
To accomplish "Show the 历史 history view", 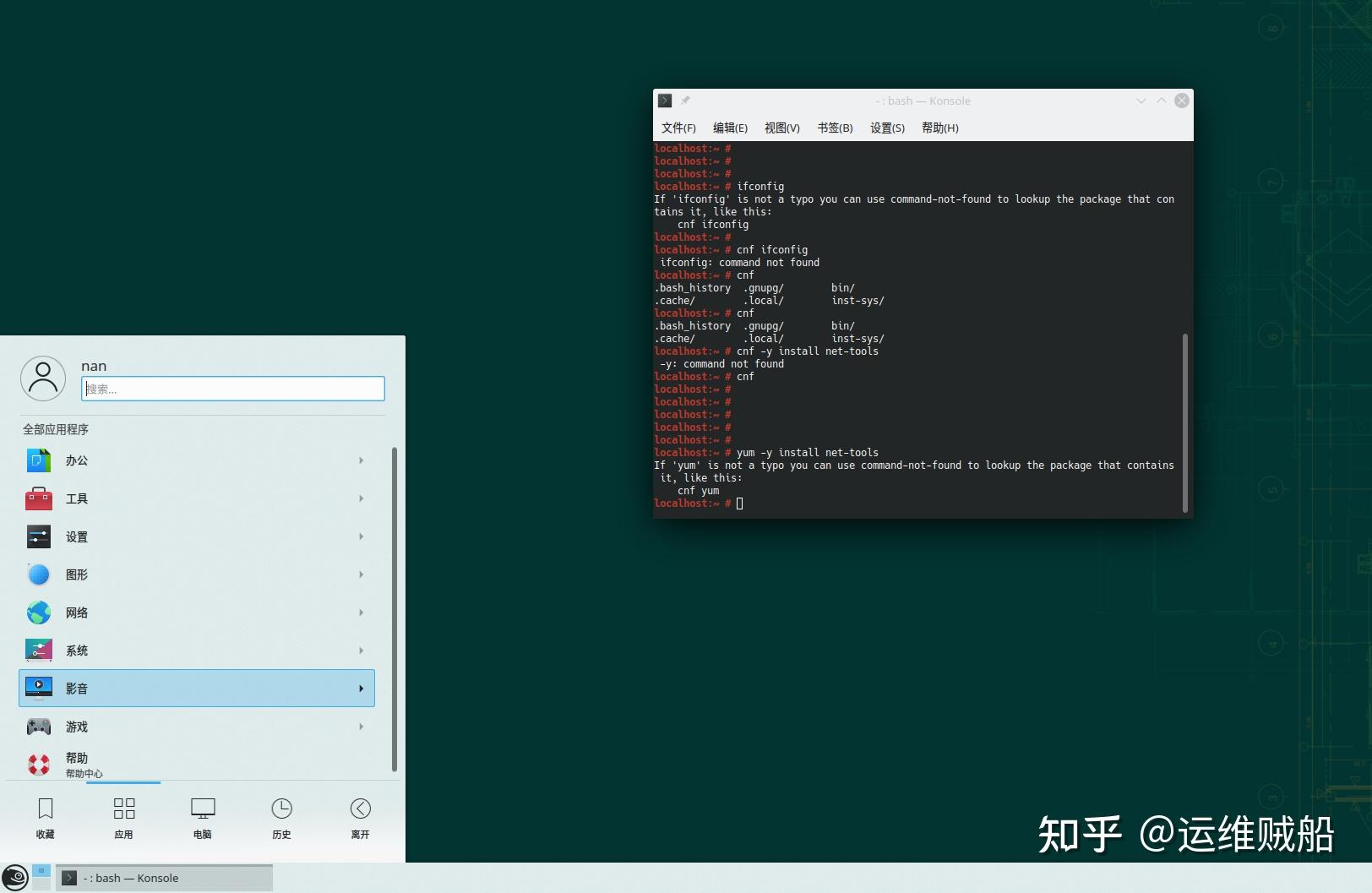I will click(281, 817).
